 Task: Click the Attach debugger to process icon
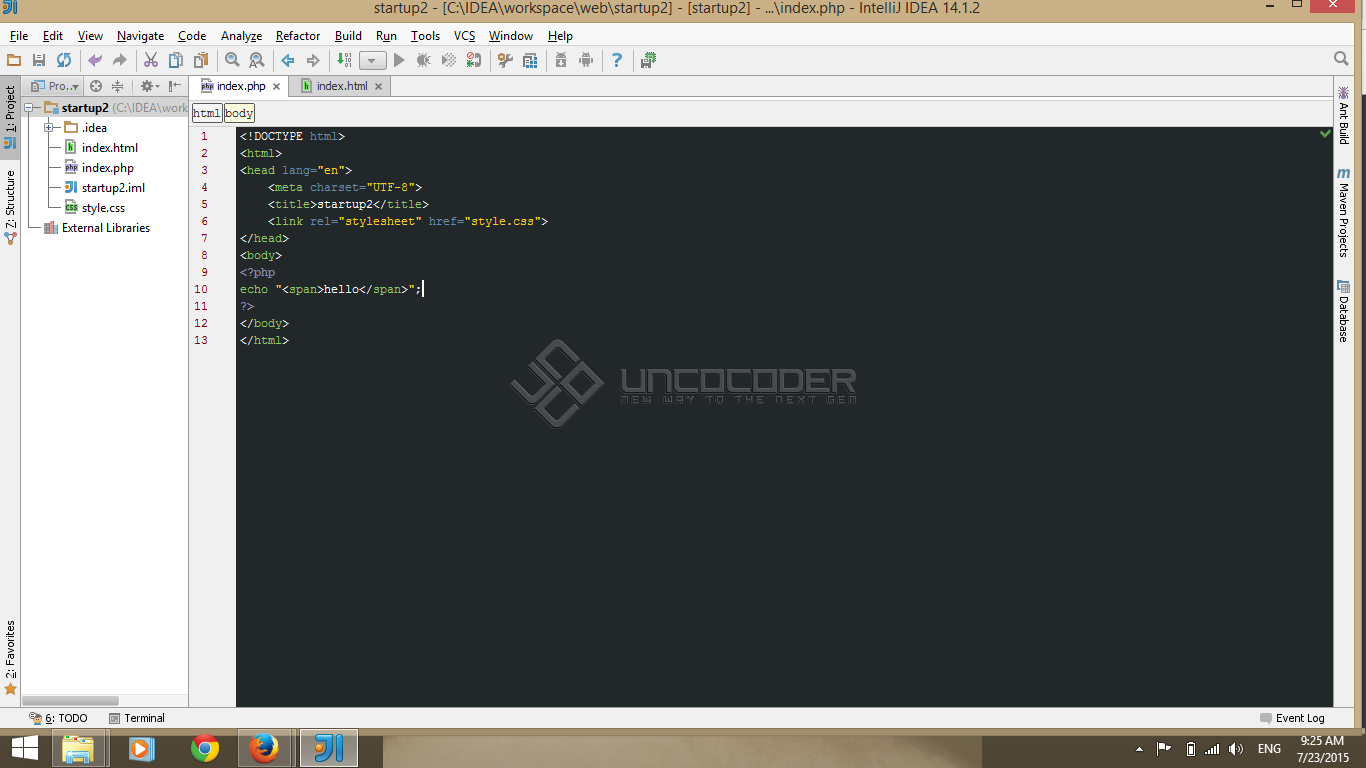474,60
